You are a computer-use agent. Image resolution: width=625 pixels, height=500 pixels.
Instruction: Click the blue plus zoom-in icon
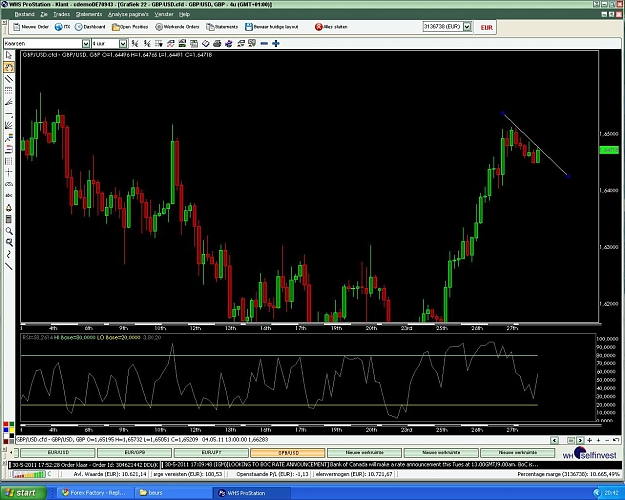click(x=276, y=43)
